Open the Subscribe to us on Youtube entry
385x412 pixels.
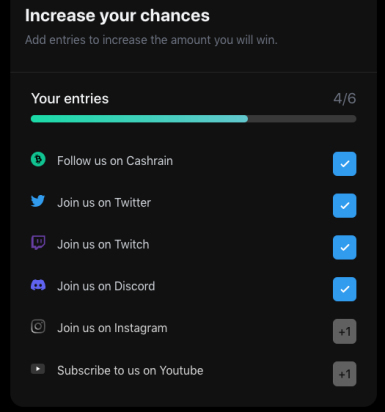pos(130,370)
